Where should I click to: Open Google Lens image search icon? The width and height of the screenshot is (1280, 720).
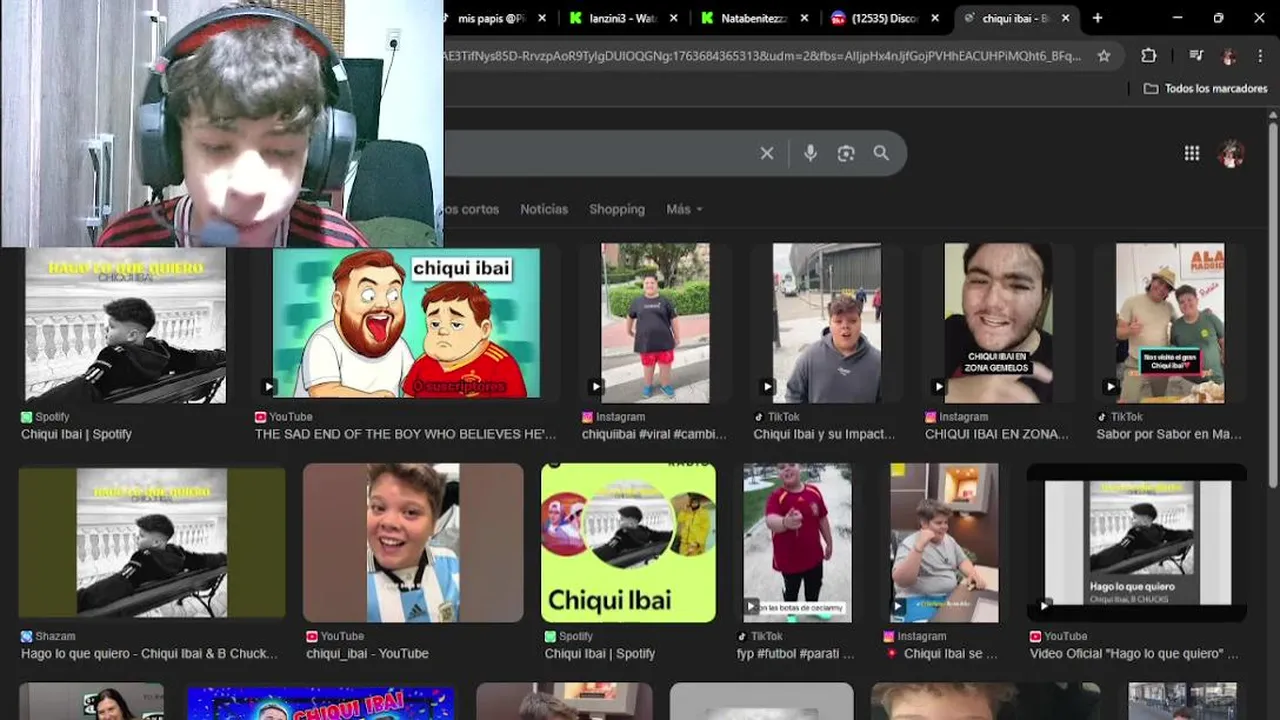[846, 153]
